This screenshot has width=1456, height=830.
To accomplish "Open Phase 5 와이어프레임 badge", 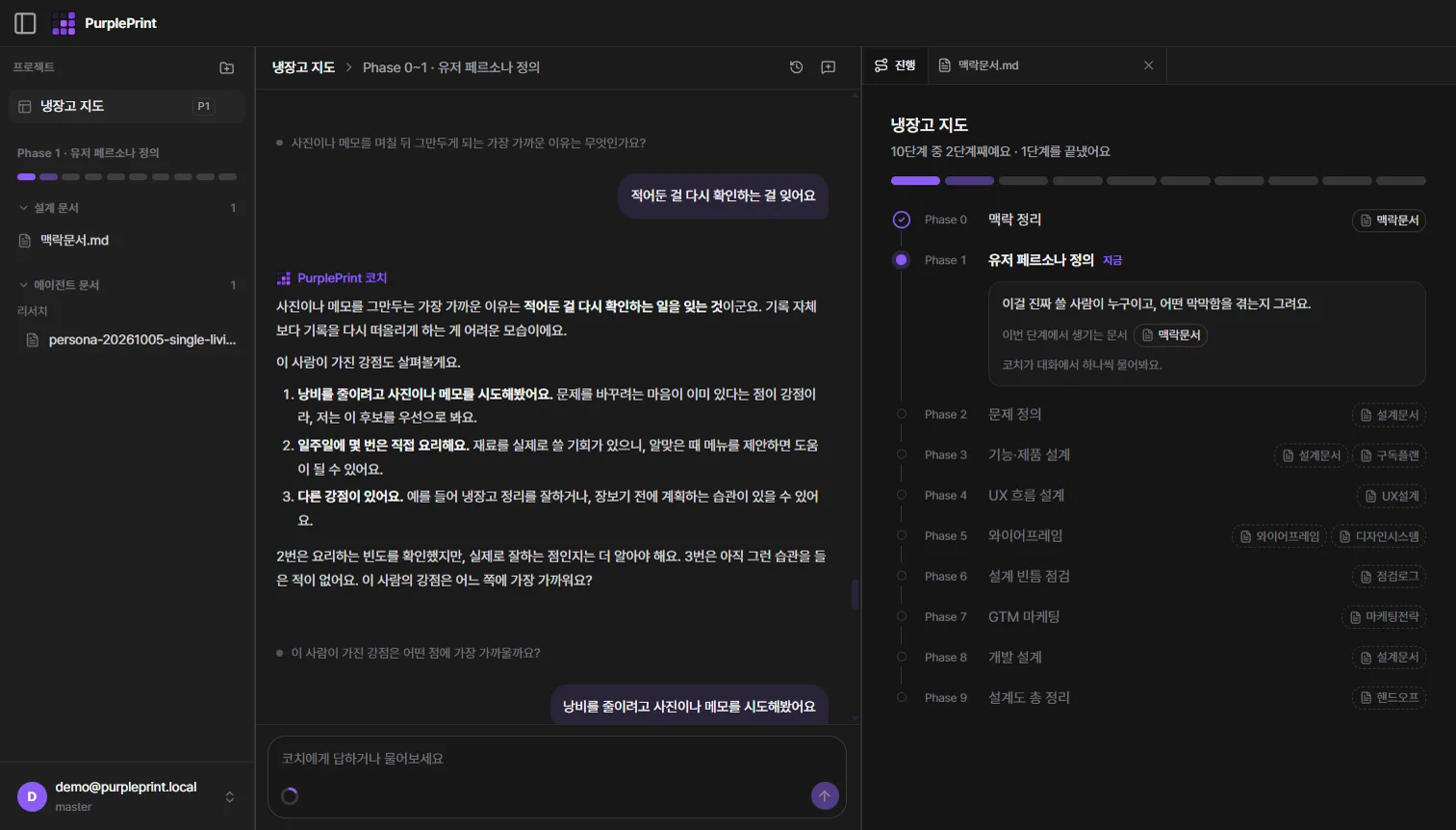I will (x=1279, y=536).
